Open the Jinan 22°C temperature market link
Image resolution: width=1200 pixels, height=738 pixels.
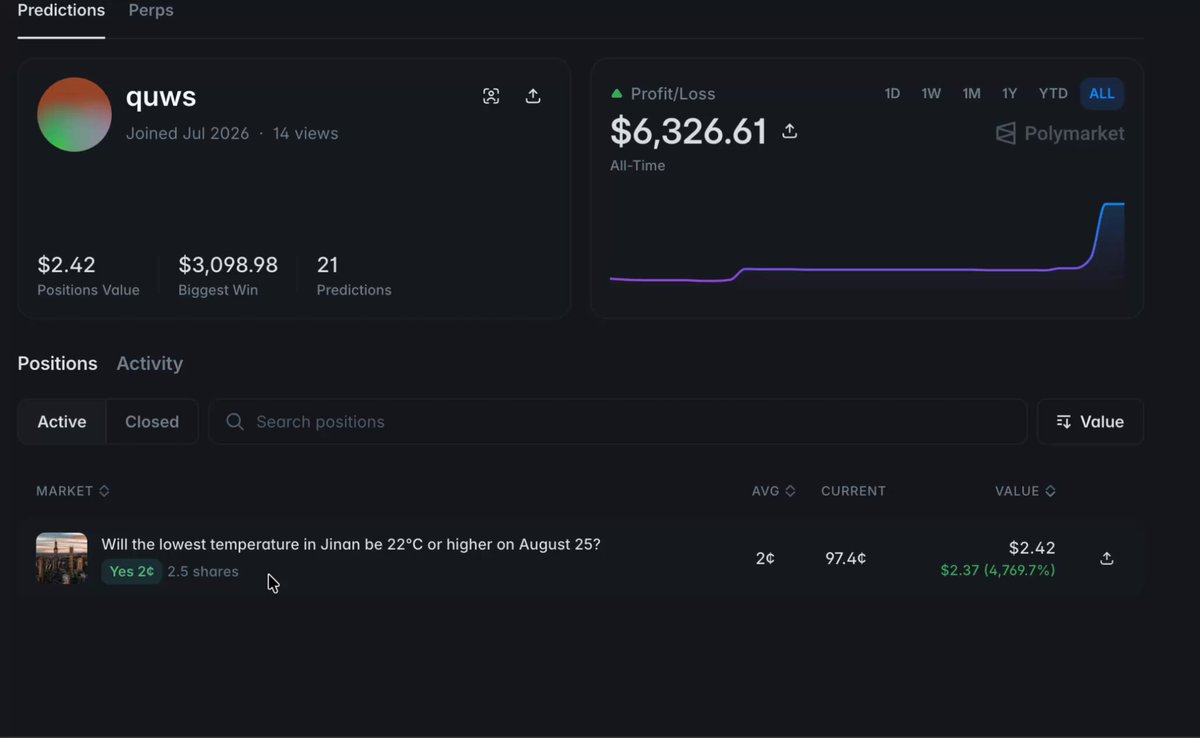(x=351, y=545)
